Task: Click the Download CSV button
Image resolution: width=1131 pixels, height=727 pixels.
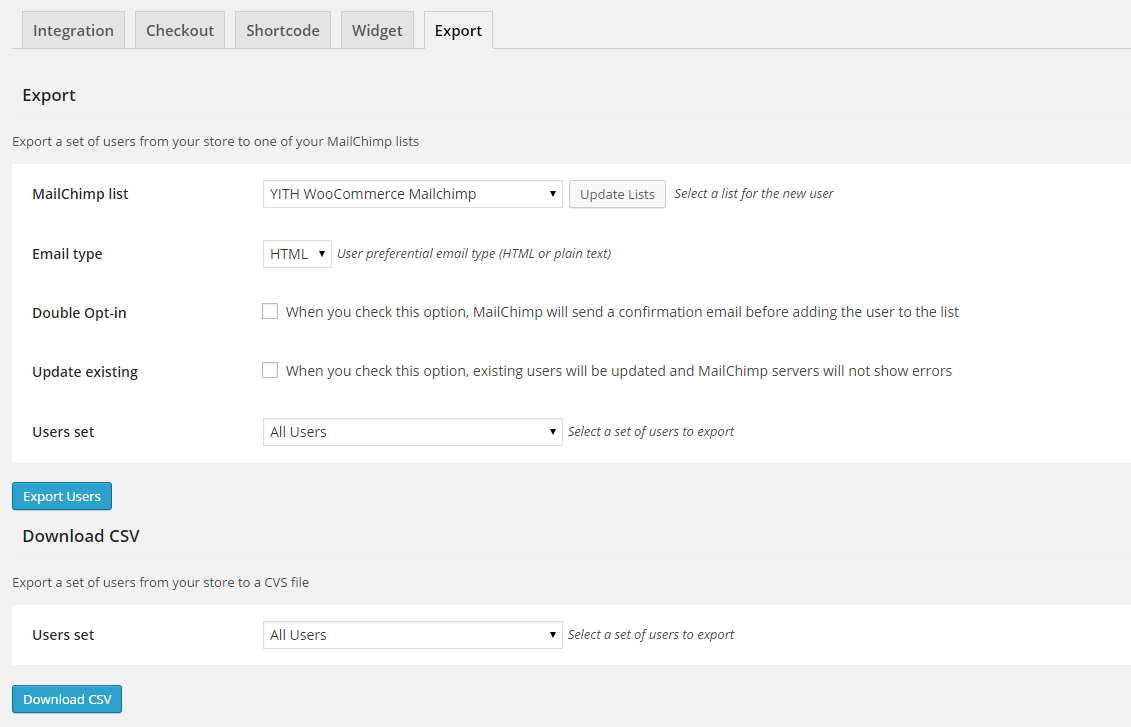Action: click(x=67, y=699)
